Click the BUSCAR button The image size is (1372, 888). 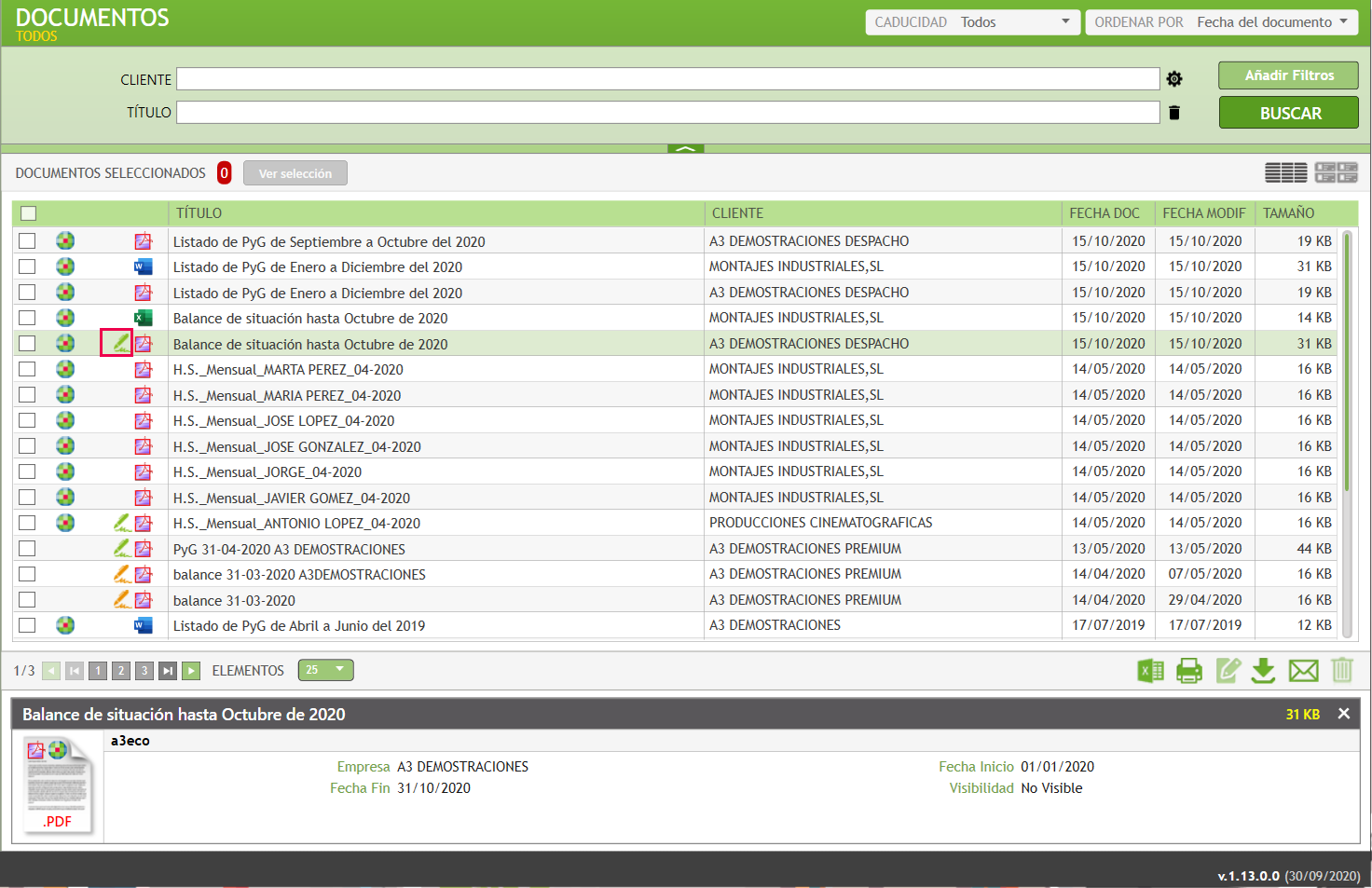(1290, 114)
